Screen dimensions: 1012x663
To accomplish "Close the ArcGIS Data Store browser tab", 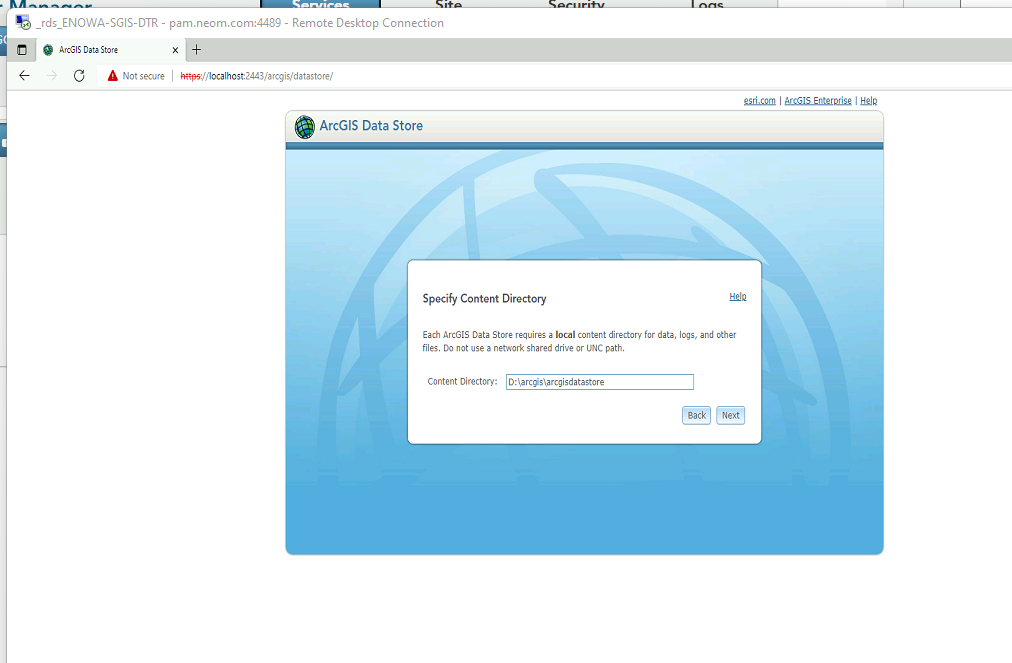I will [176, 50].
